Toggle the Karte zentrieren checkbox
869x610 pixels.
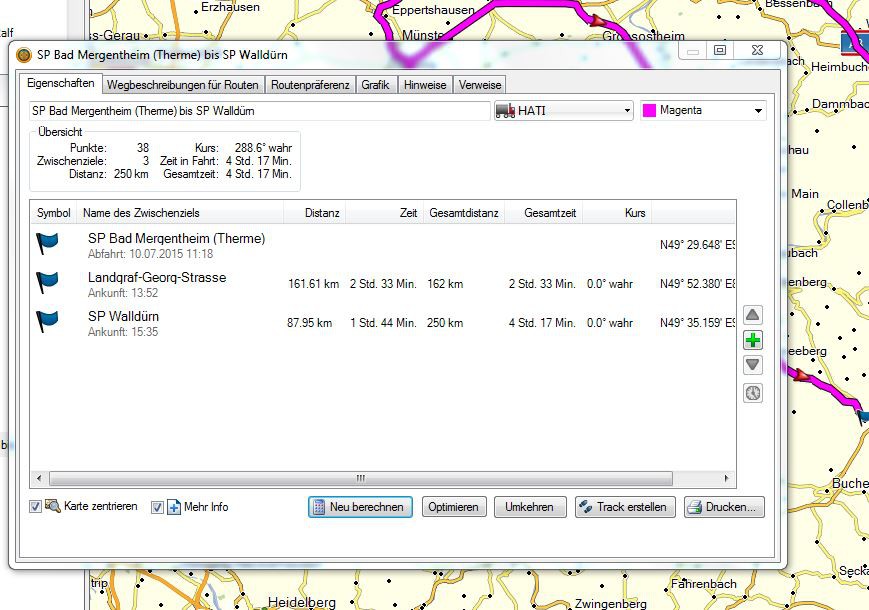tap(36, 507)
